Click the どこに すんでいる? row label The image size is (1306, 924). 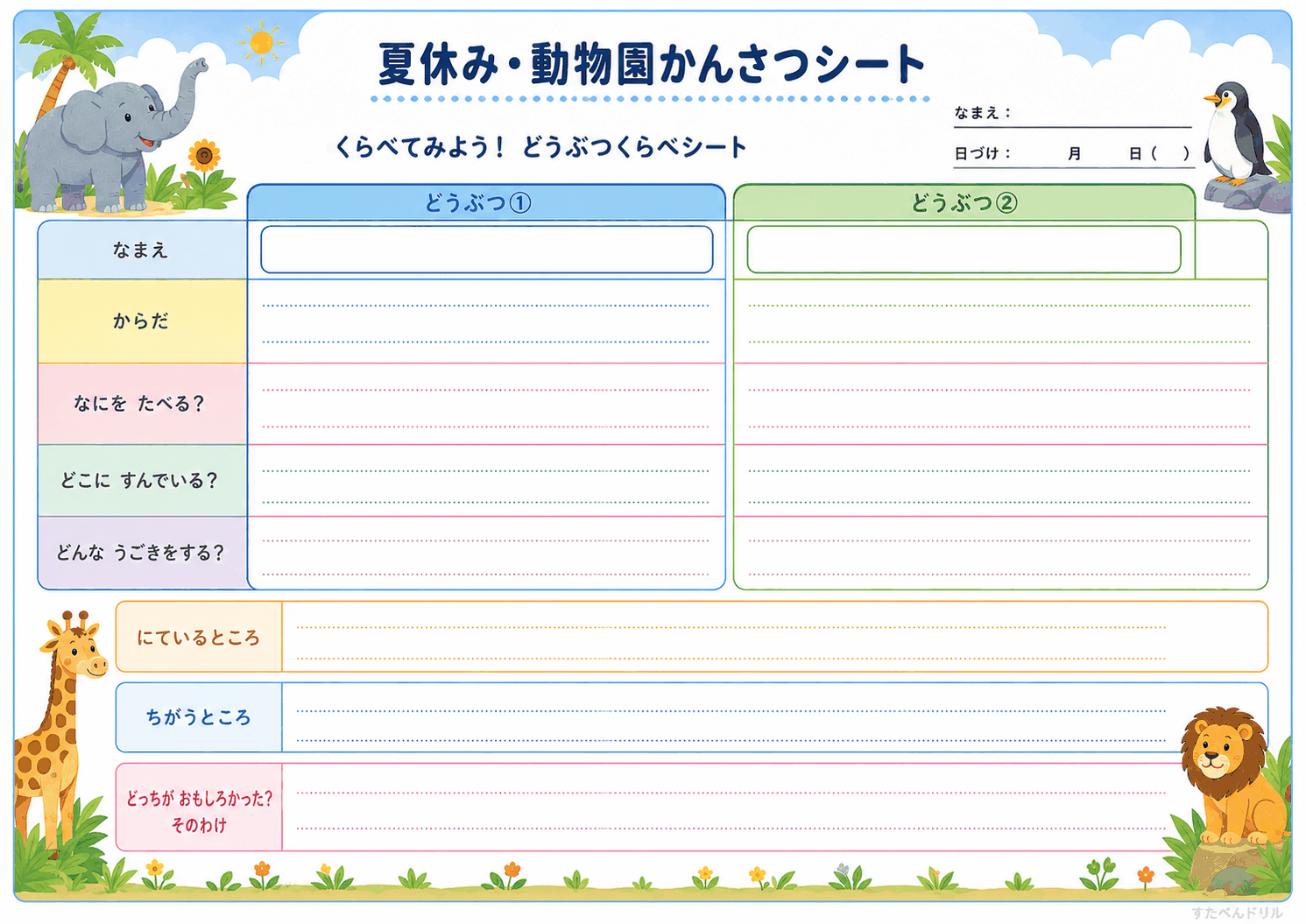point(142,481)
